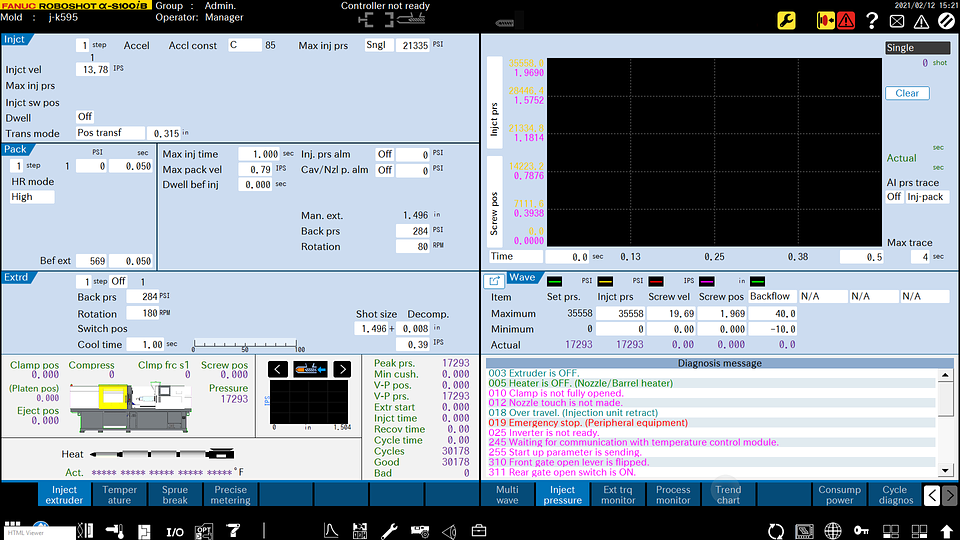Open the monitor screen icon in bottom right
Image resolution: width=960 pixels, height=540 pixels.
coord(804,531)
